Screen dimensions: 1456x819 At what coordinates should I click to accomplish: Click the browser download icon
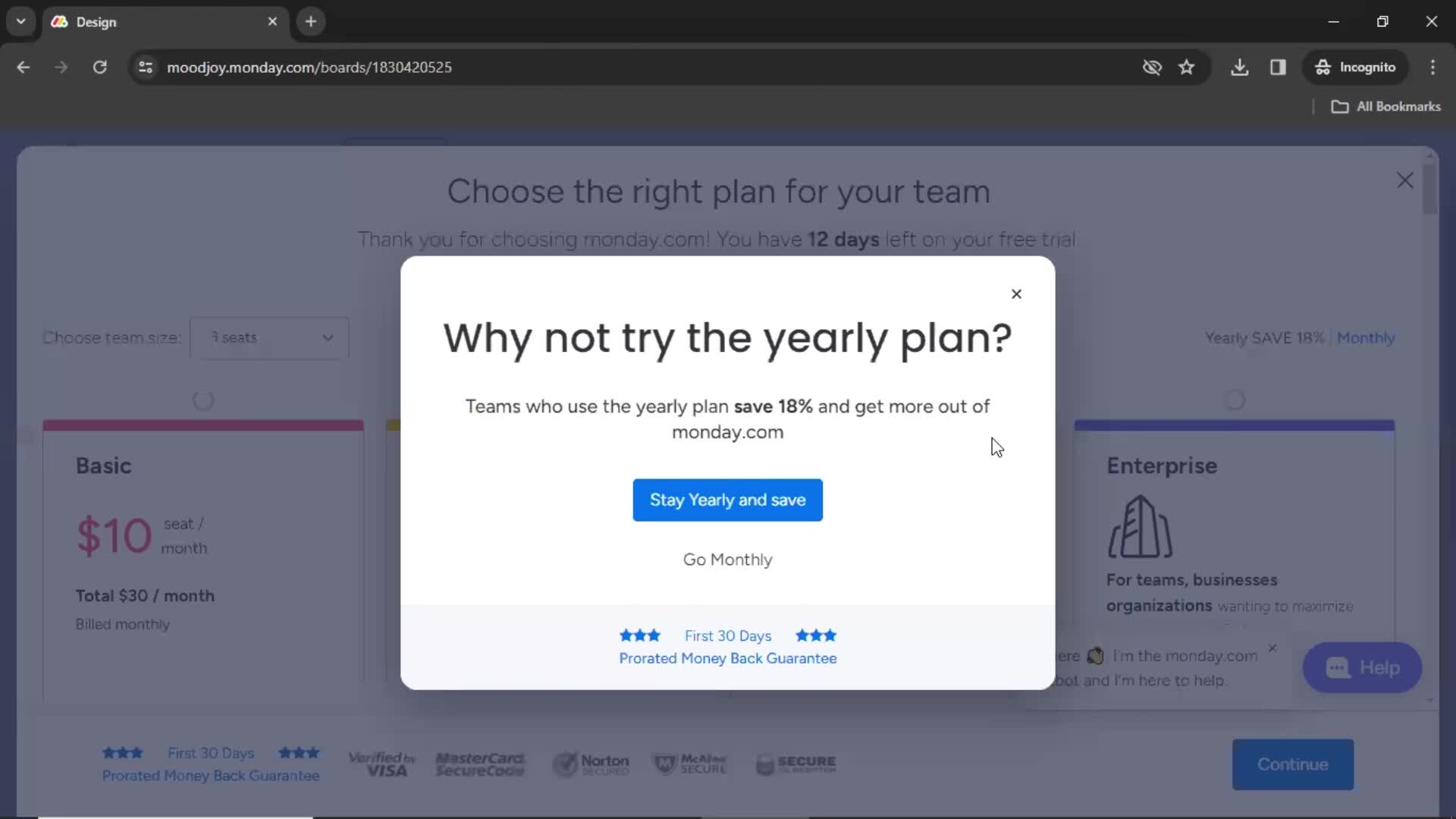[x=1240, y=67]
